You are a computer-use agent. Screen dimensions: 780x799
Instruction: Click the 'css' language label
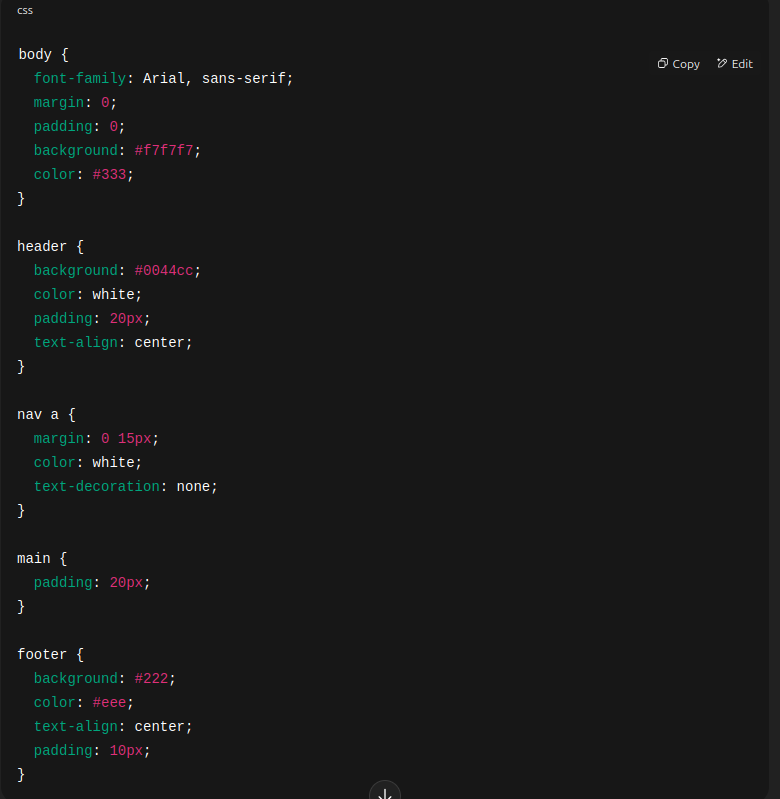pyautogui.click(x=25, y=10)
